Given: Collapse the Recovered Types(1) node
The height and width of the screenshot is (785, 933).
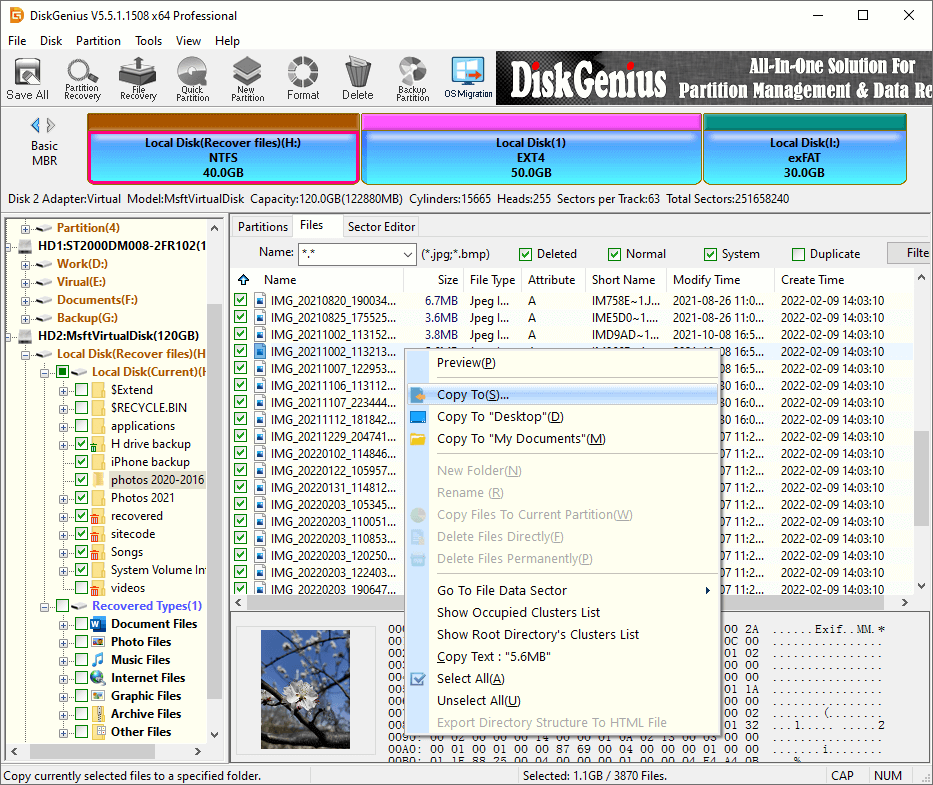Looking at the screenshot, I should point(45,607).
